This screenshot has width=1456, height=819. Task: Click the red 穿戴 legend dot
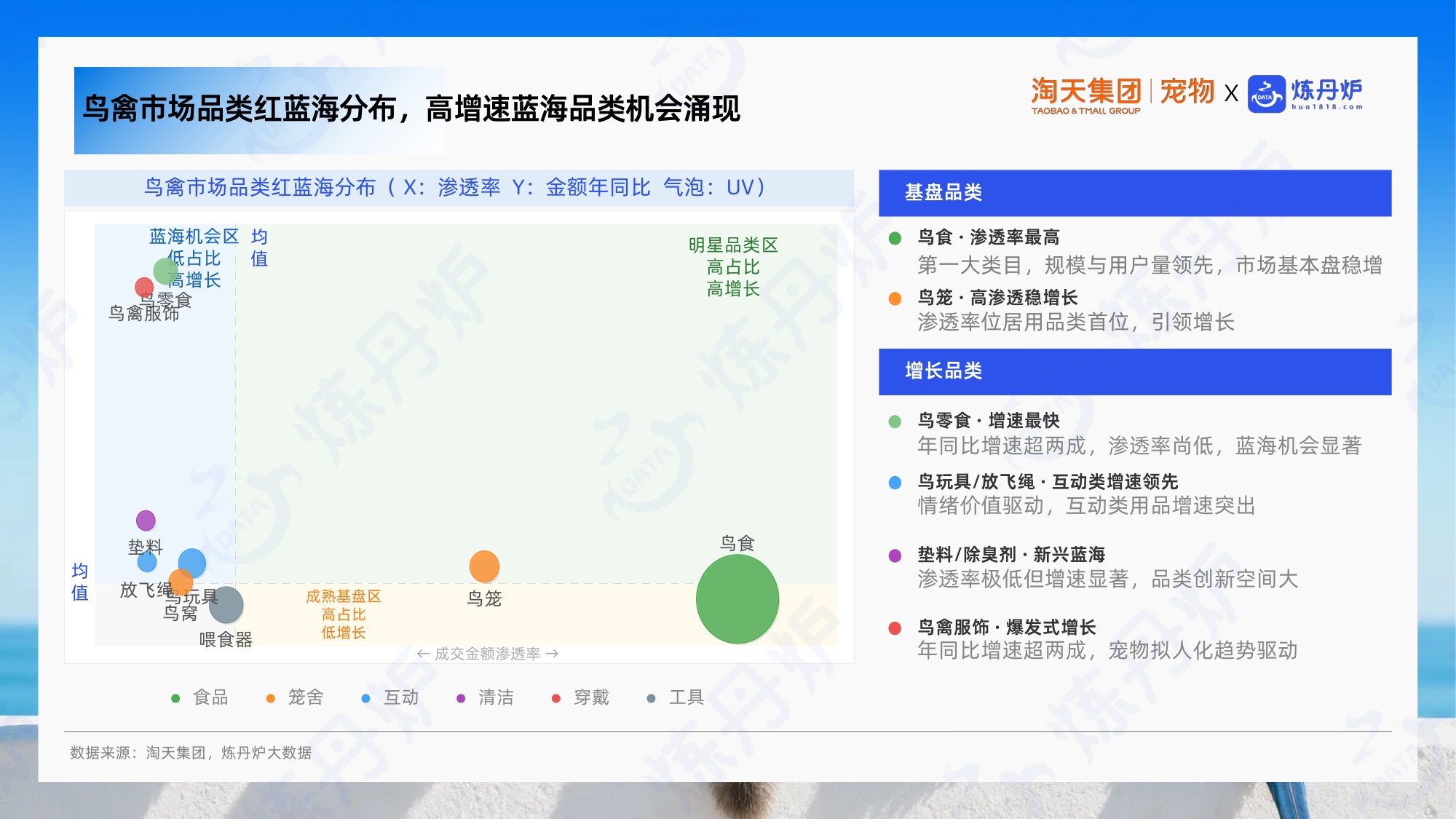(x=556, y=698)
